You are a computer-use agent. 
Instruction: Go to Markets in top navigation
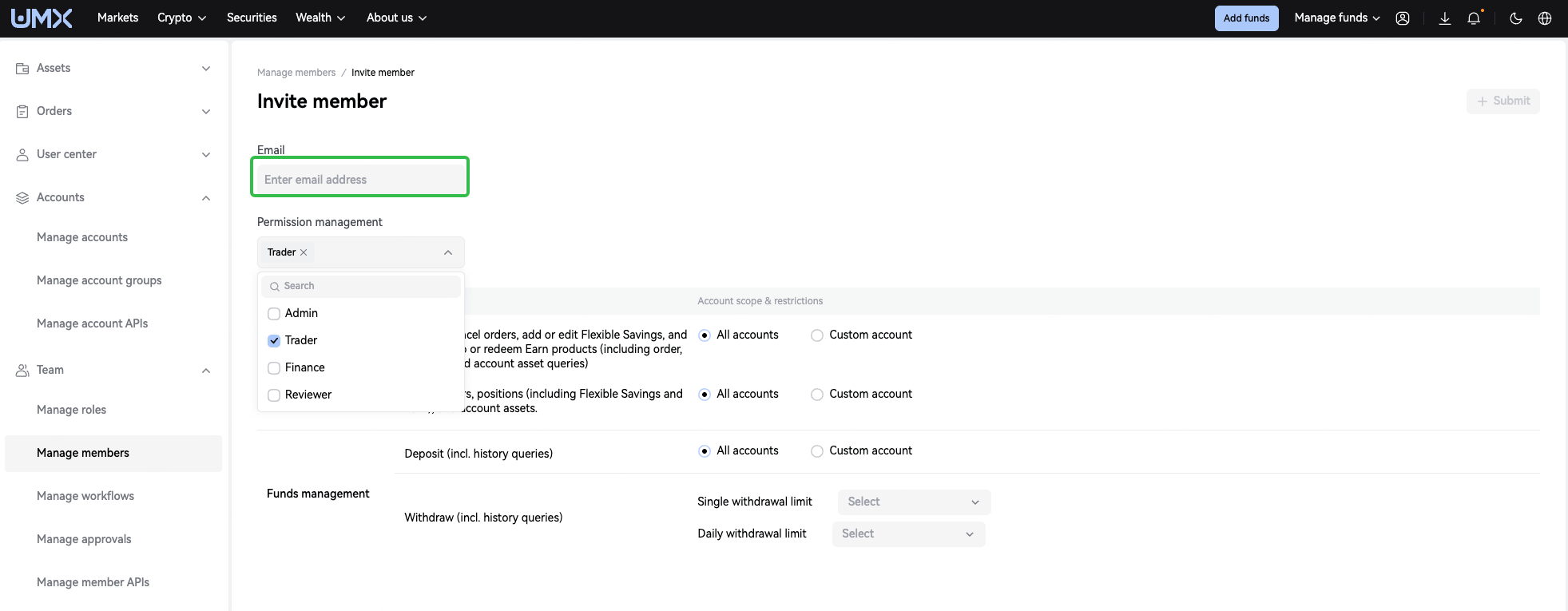point(117,18)
